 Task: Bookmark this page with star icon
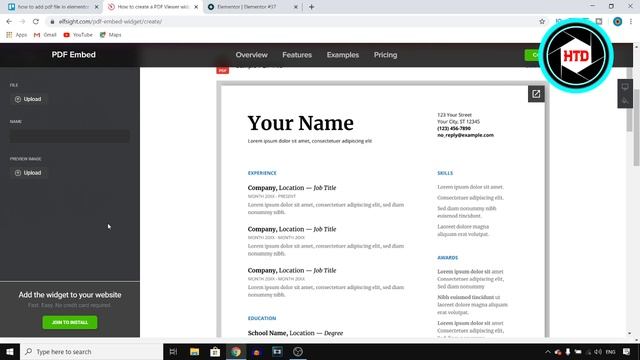point(542,21)
